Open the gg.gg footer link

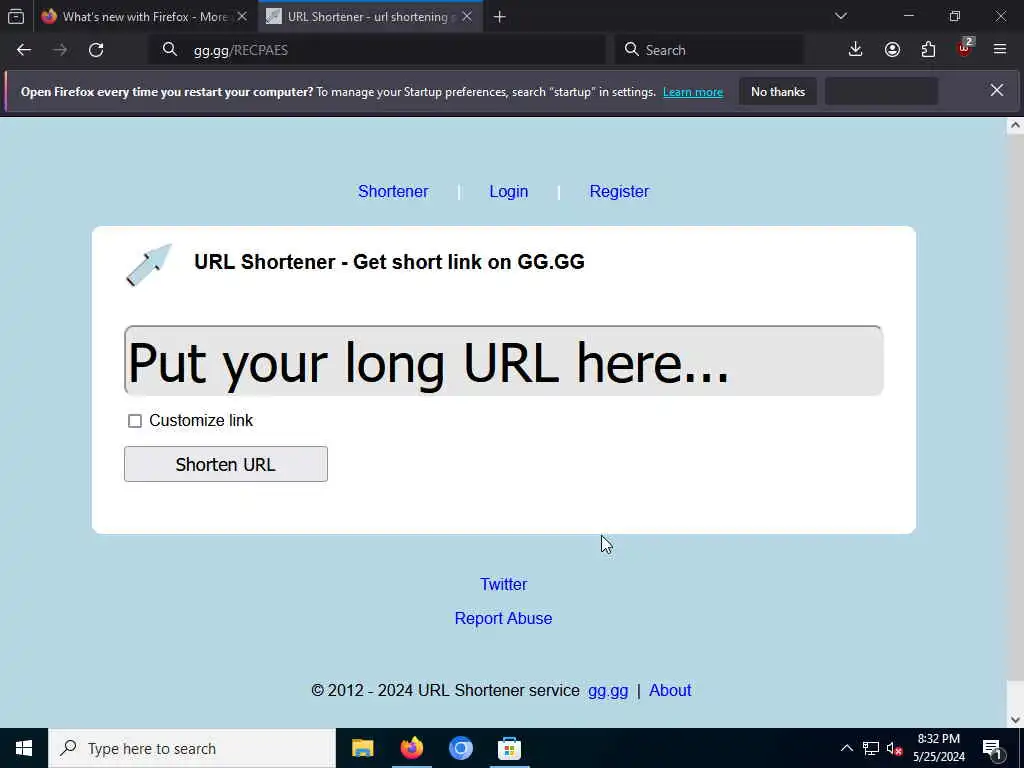pyautogui.click(x=608, y=691)
